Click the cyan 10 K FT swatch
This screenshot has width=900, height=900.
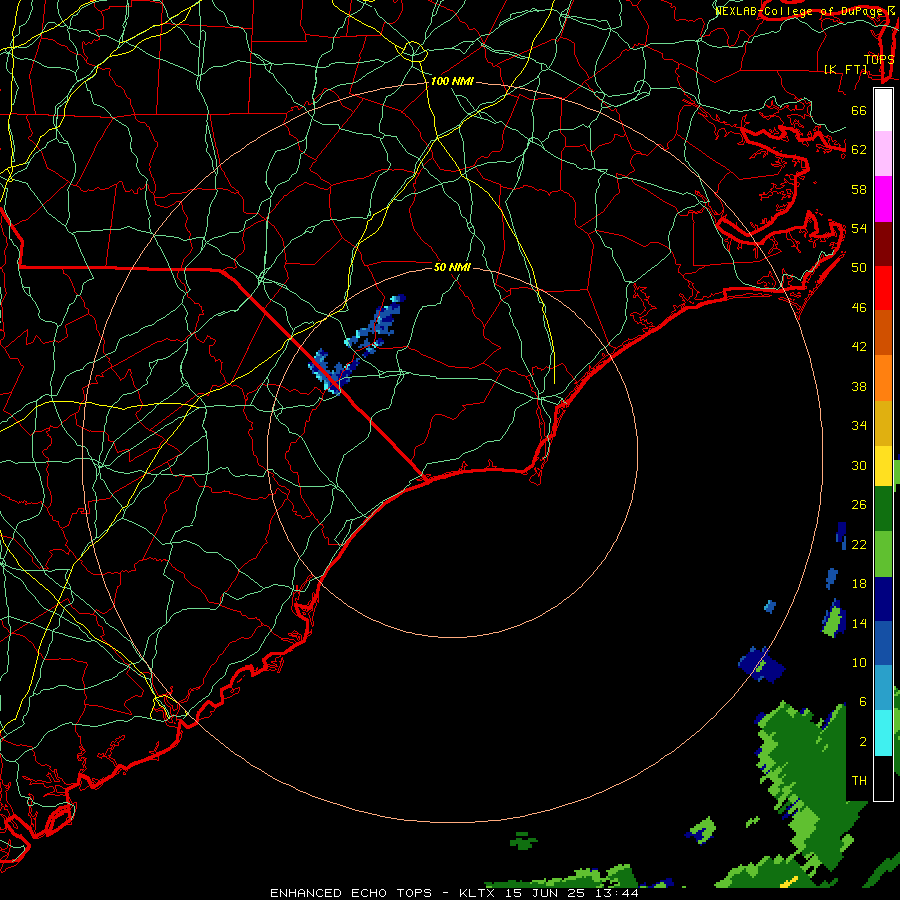coord(883,734)
